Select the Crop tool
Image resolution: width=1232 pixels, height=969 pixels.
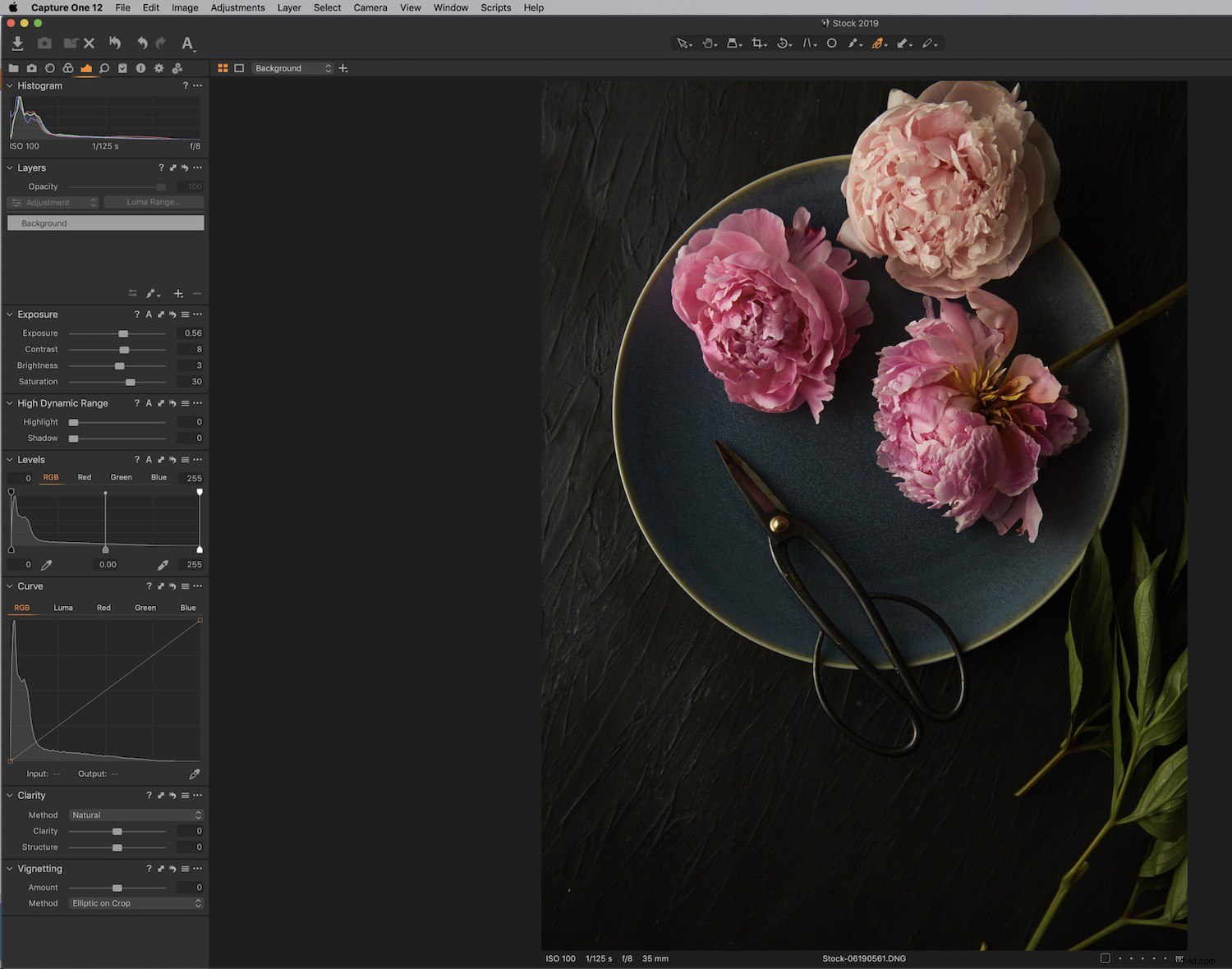756,43
